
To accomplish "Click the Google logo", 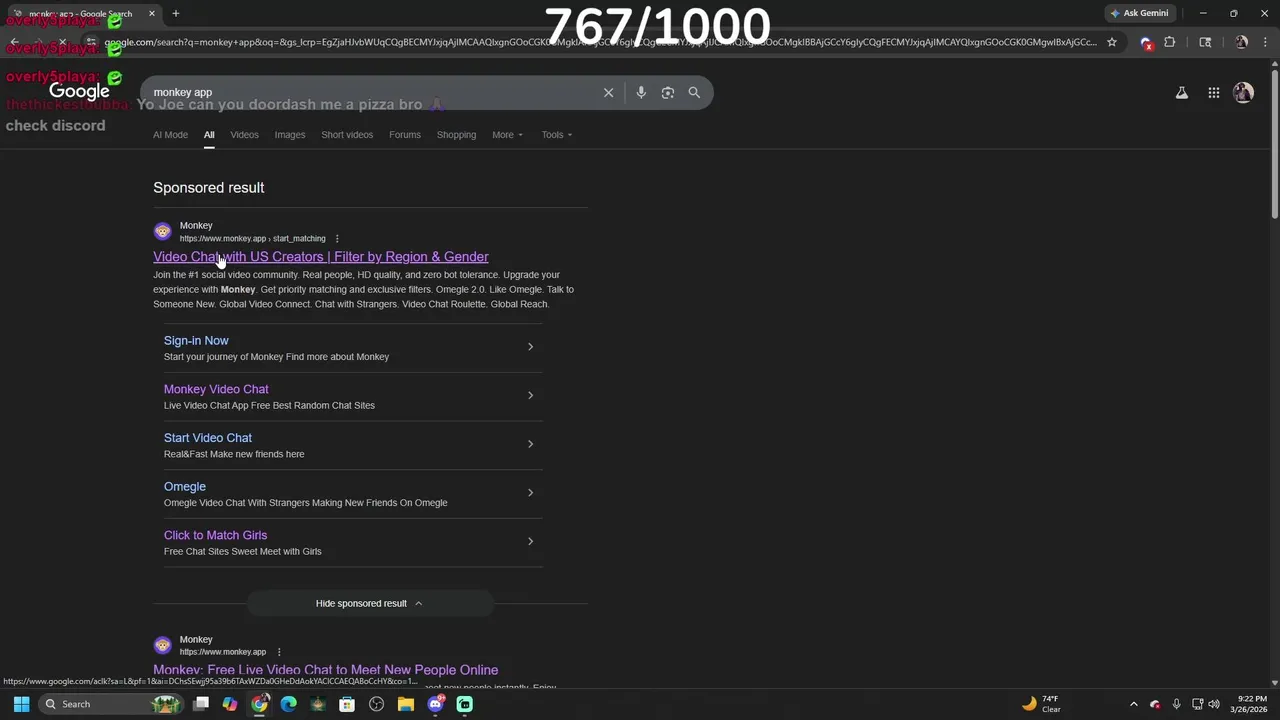I will pyautogui.click(x=79, y=92).
